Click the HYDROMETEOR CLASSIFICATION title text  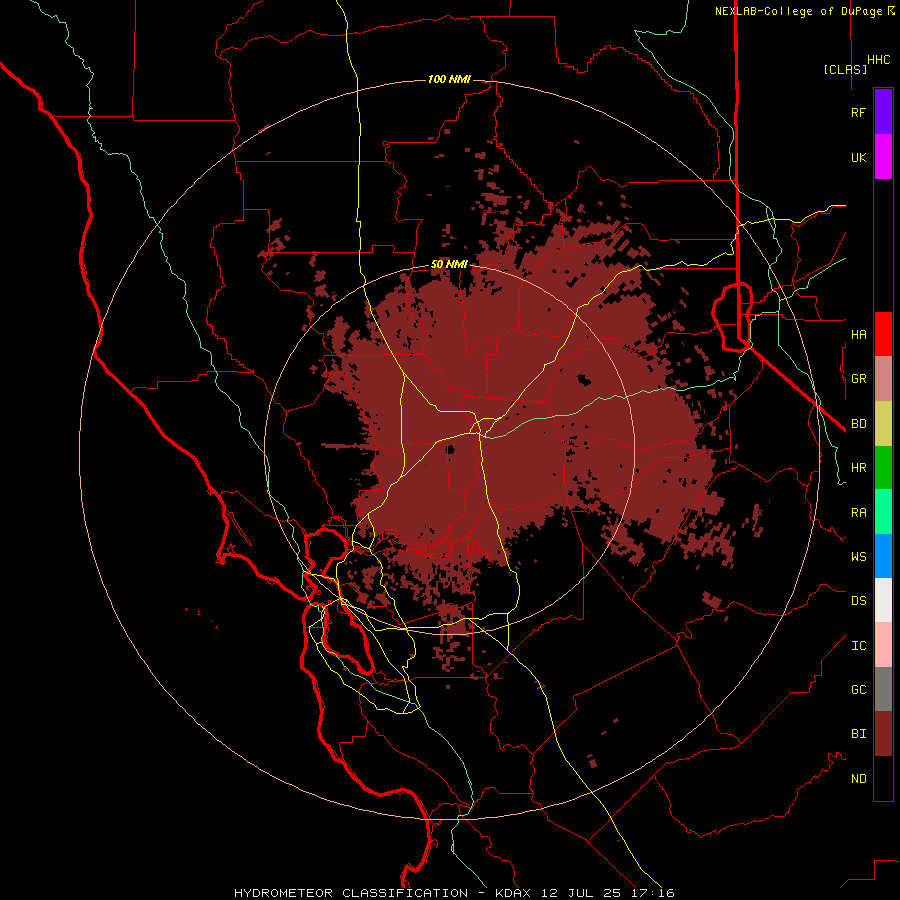tap(351, 893)
